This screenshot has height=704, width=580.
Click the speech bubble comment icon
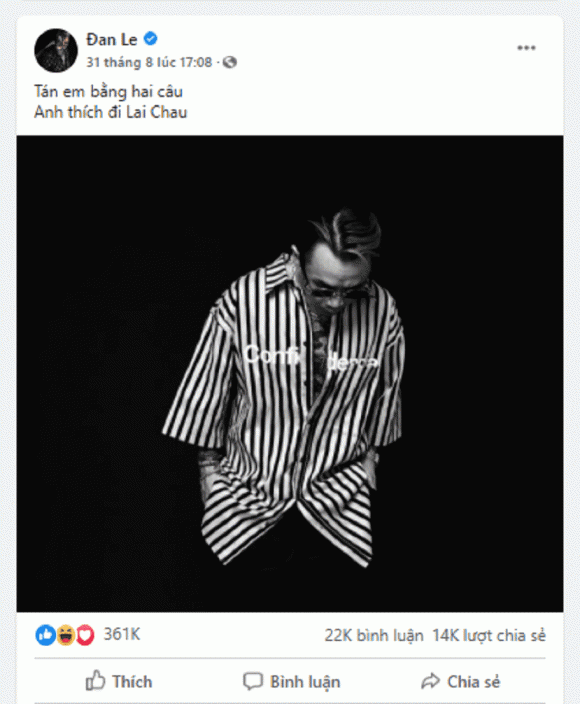[253, 681]
